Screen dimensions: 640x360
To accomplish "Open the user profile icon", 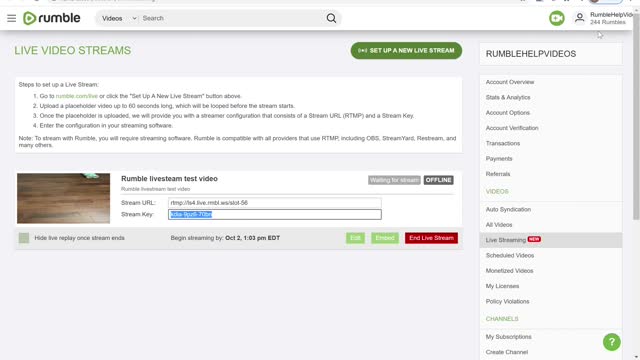I will [580, 18].
